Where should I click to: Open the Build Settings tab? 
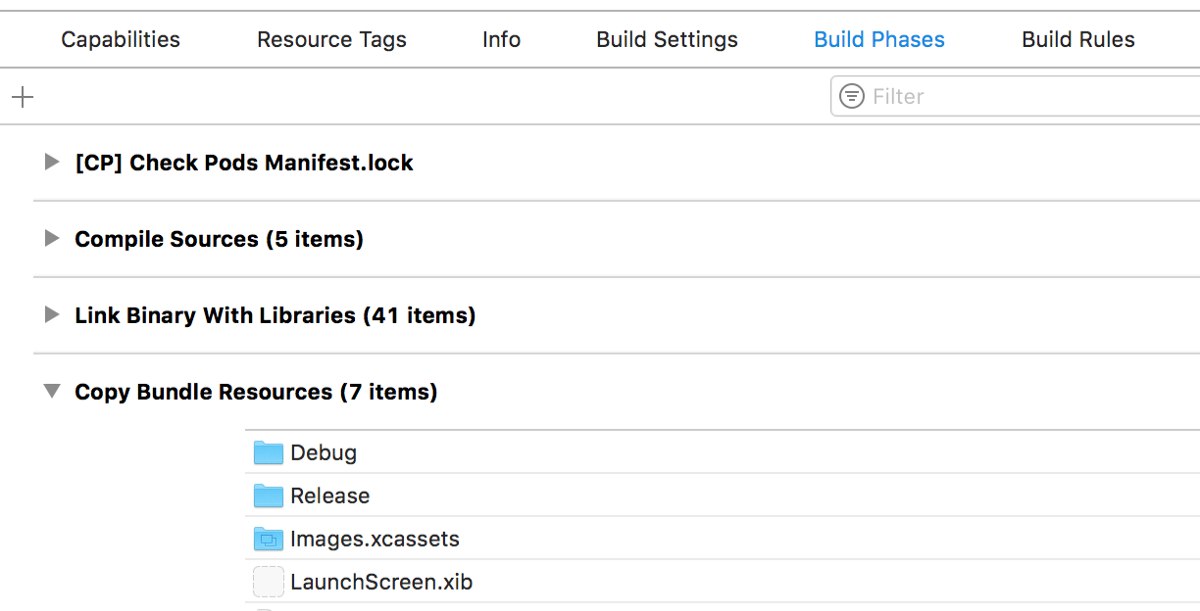667,40
